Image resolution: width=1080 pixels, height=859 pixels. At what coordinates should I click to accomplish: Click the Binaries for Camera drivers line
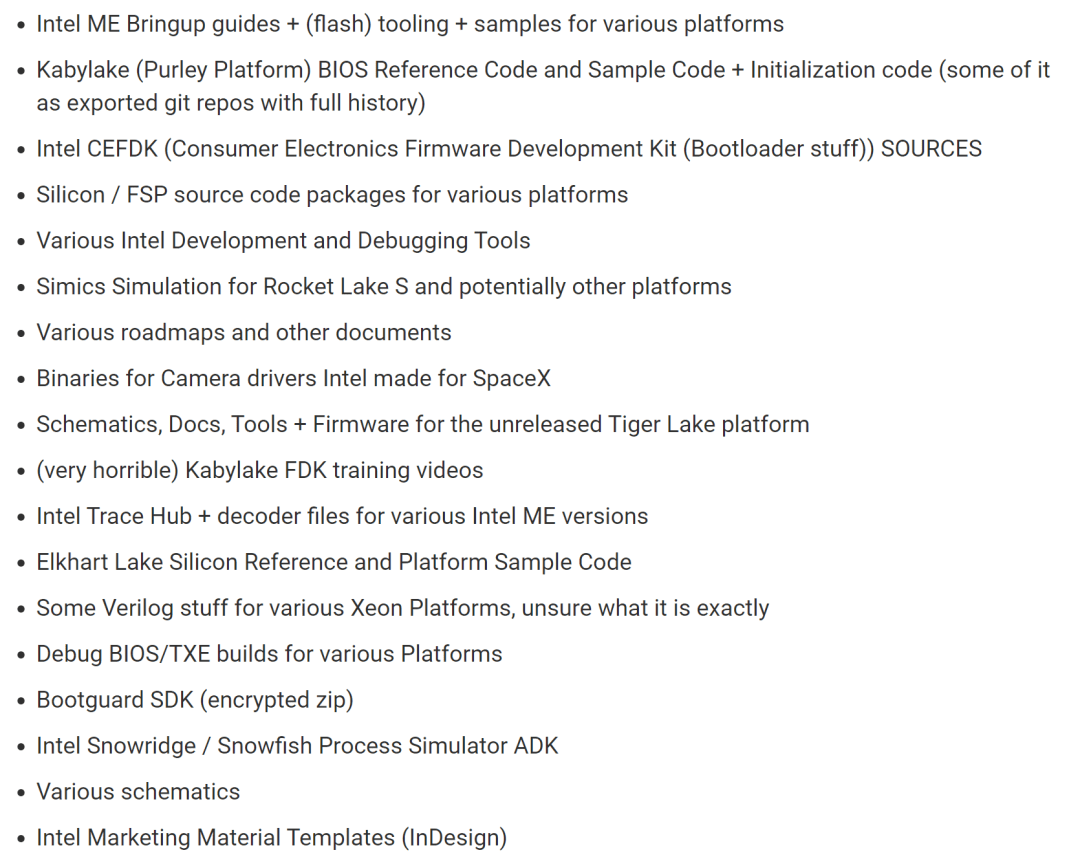pos(293,379)
